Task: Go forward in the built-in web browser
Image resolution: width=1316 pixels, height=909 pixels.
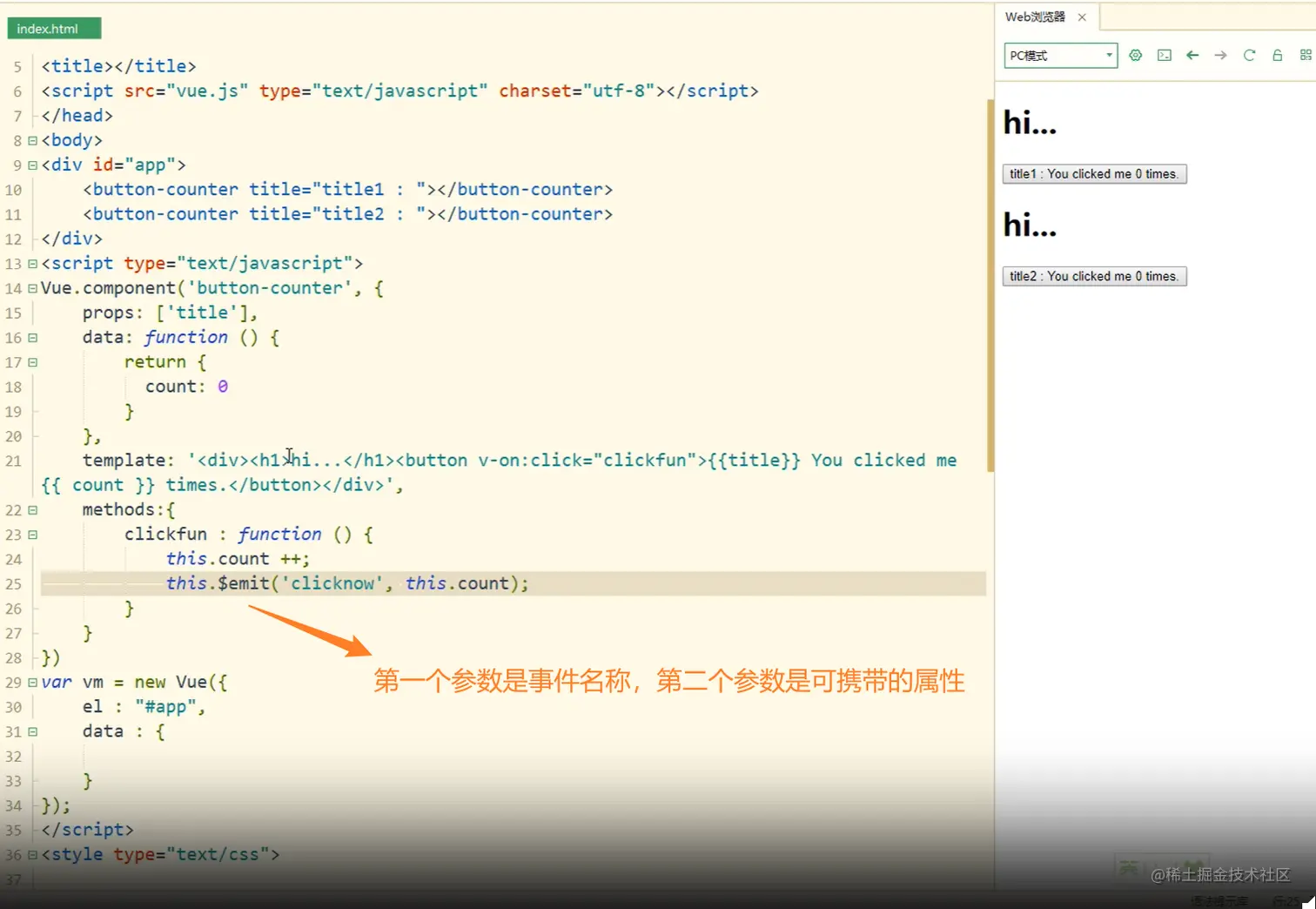Action: click(1221, 56)
